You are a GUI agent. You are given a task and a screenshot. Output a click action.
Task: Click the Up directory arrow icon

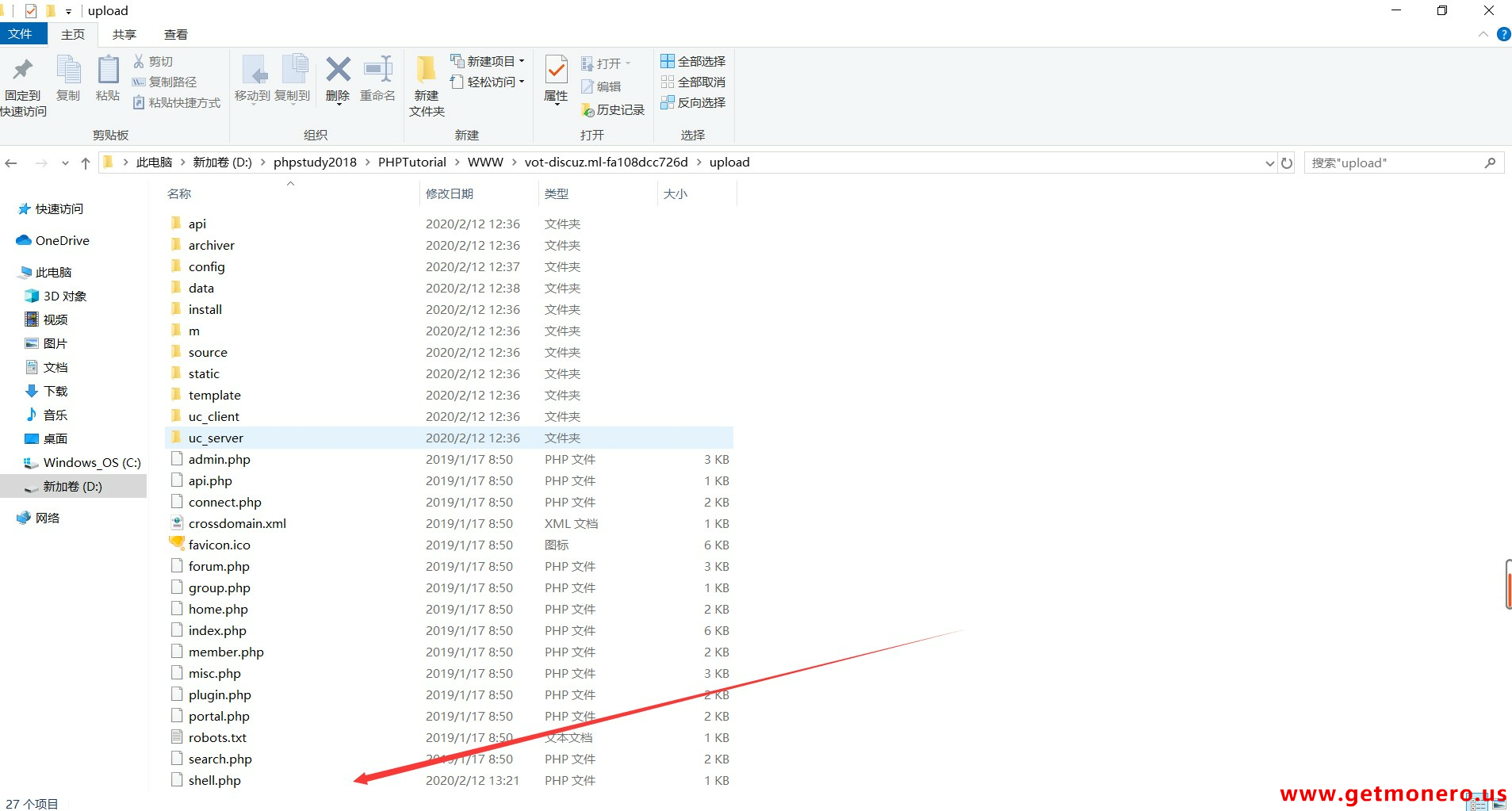coord(86,163)
